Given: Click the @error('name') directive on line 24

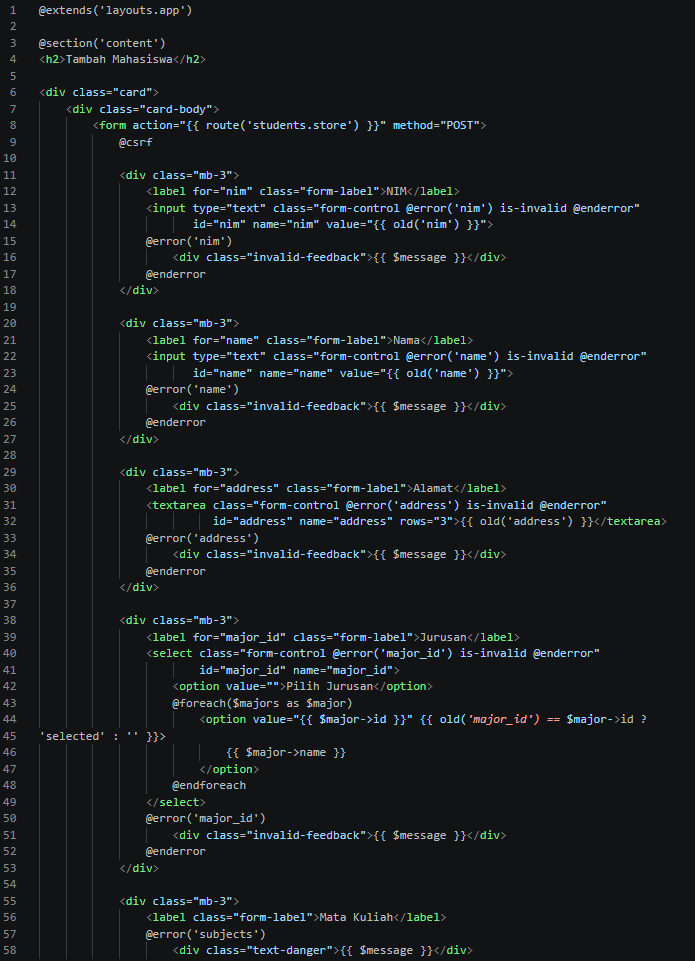Looking at the screenshot, I should [x=192, y=389].
